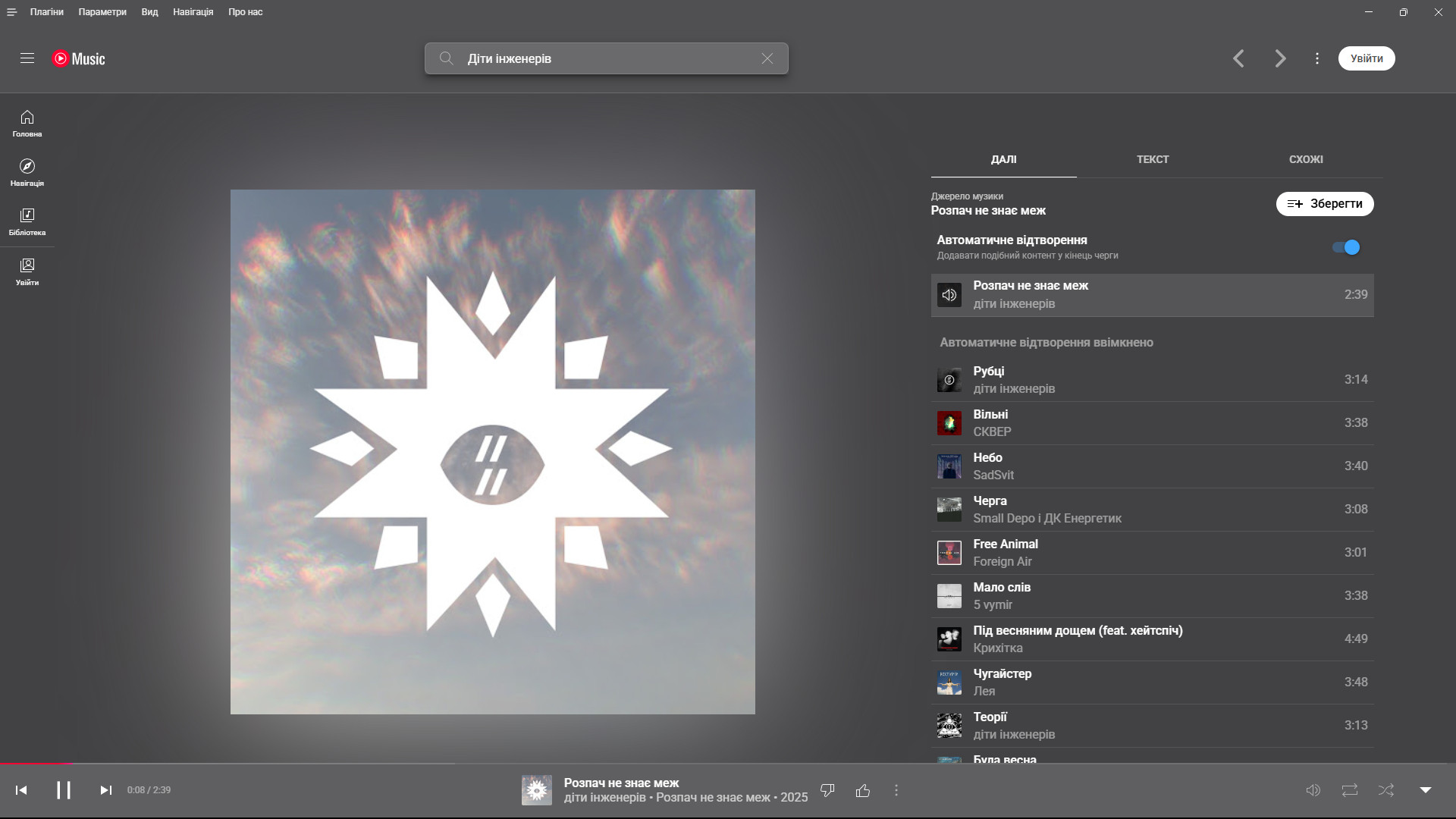
Task: Switch to the ТЕКСТ lyrics tab
Action: (x=1153, y=159)
